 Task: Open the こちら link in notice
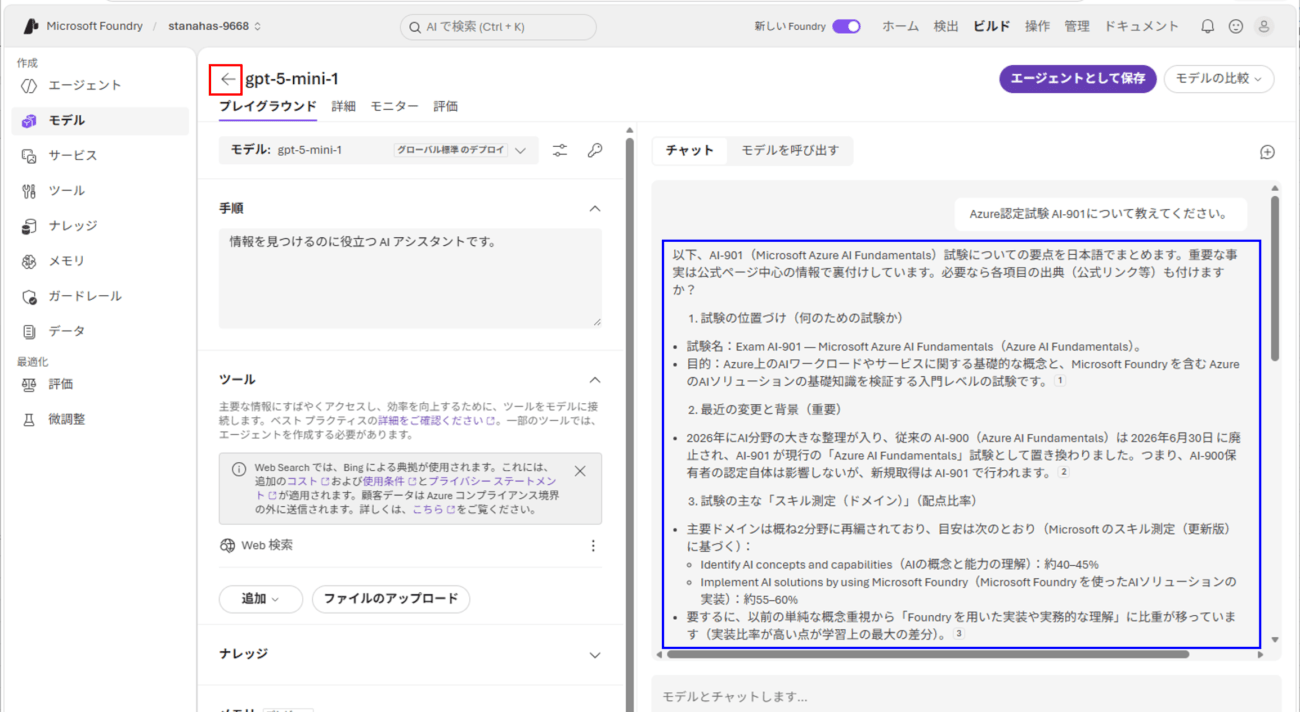pos(433,510)
